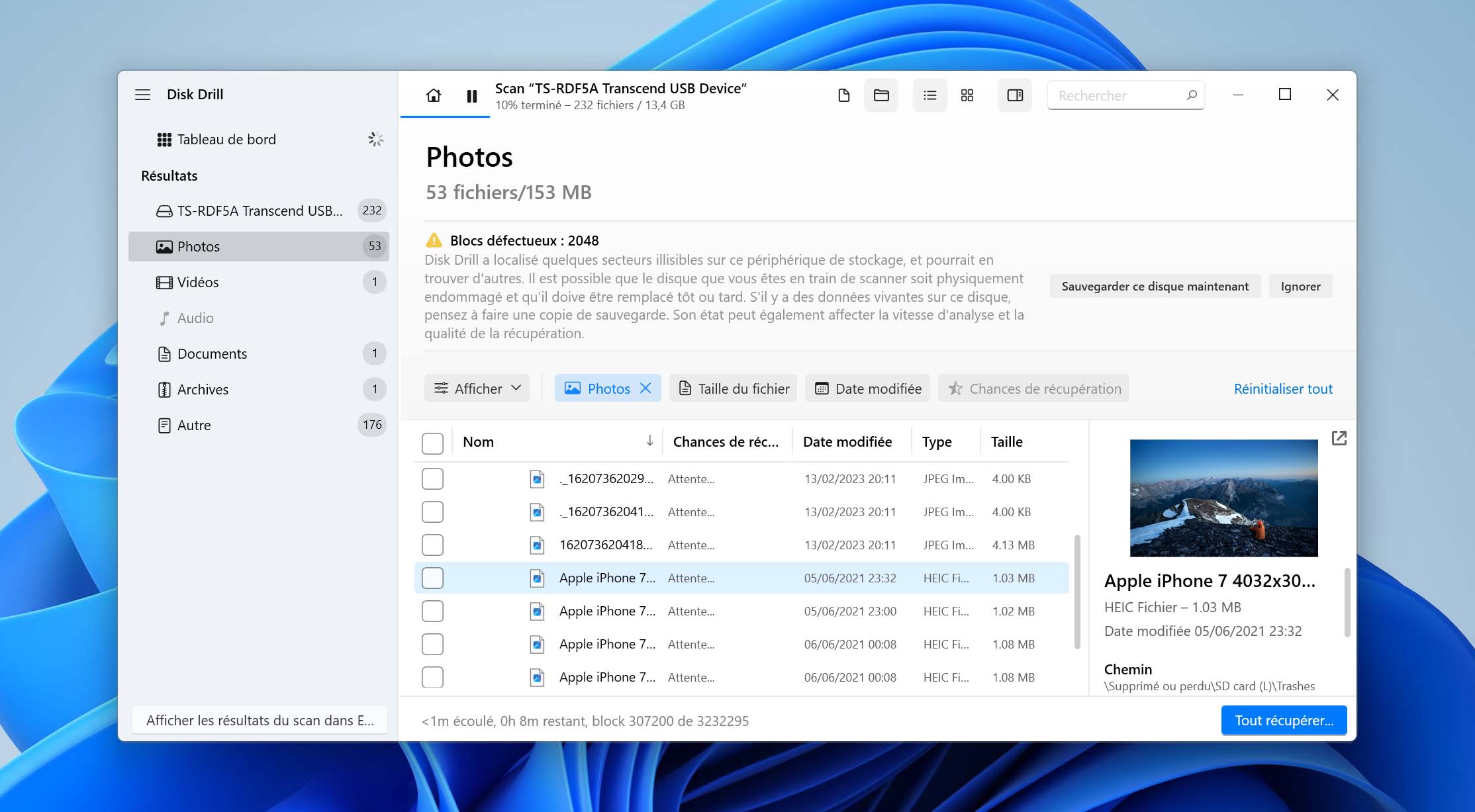This screenshot has width=1475, height=812.
Task: Remove the Photos filter chip
Action: [645, 388]
